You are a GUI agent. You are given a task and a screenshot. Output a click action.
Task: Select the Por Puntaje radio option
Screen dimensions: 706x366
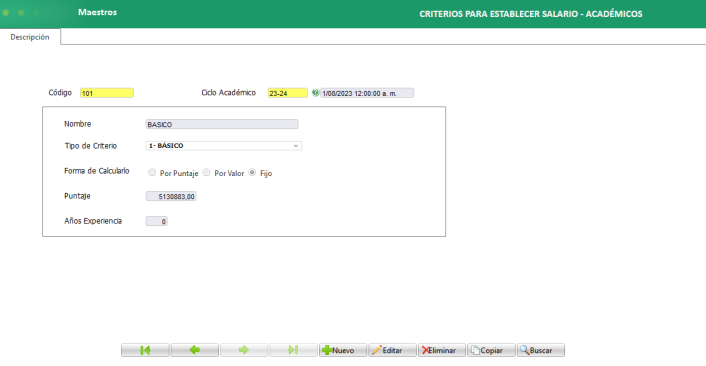pos(152,172)
